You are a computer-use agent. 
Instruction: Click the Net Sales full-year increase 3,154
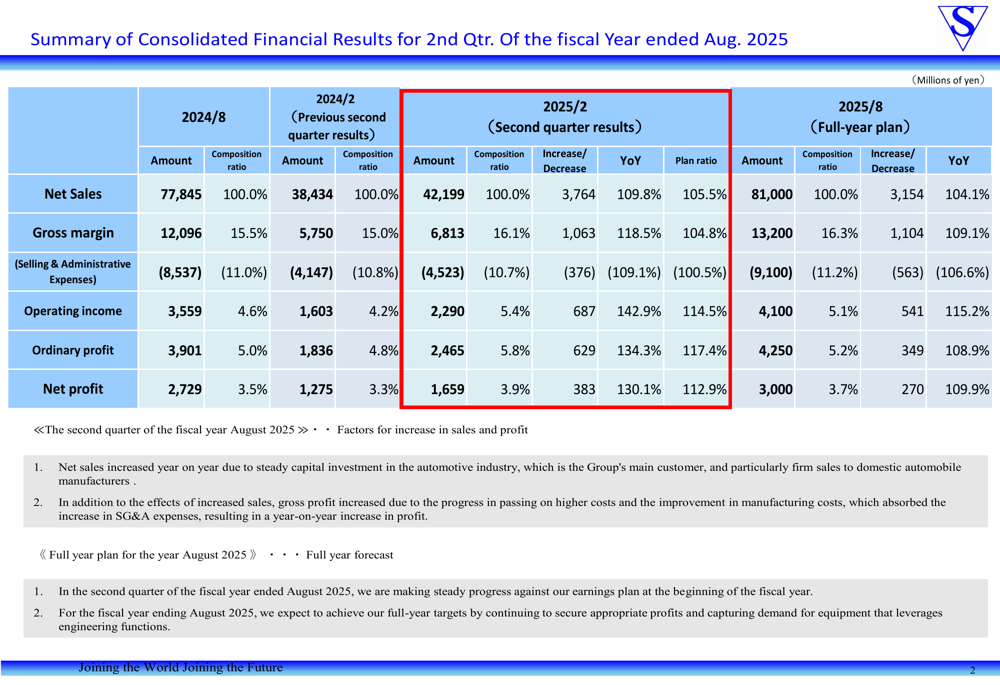pos(906,194)
